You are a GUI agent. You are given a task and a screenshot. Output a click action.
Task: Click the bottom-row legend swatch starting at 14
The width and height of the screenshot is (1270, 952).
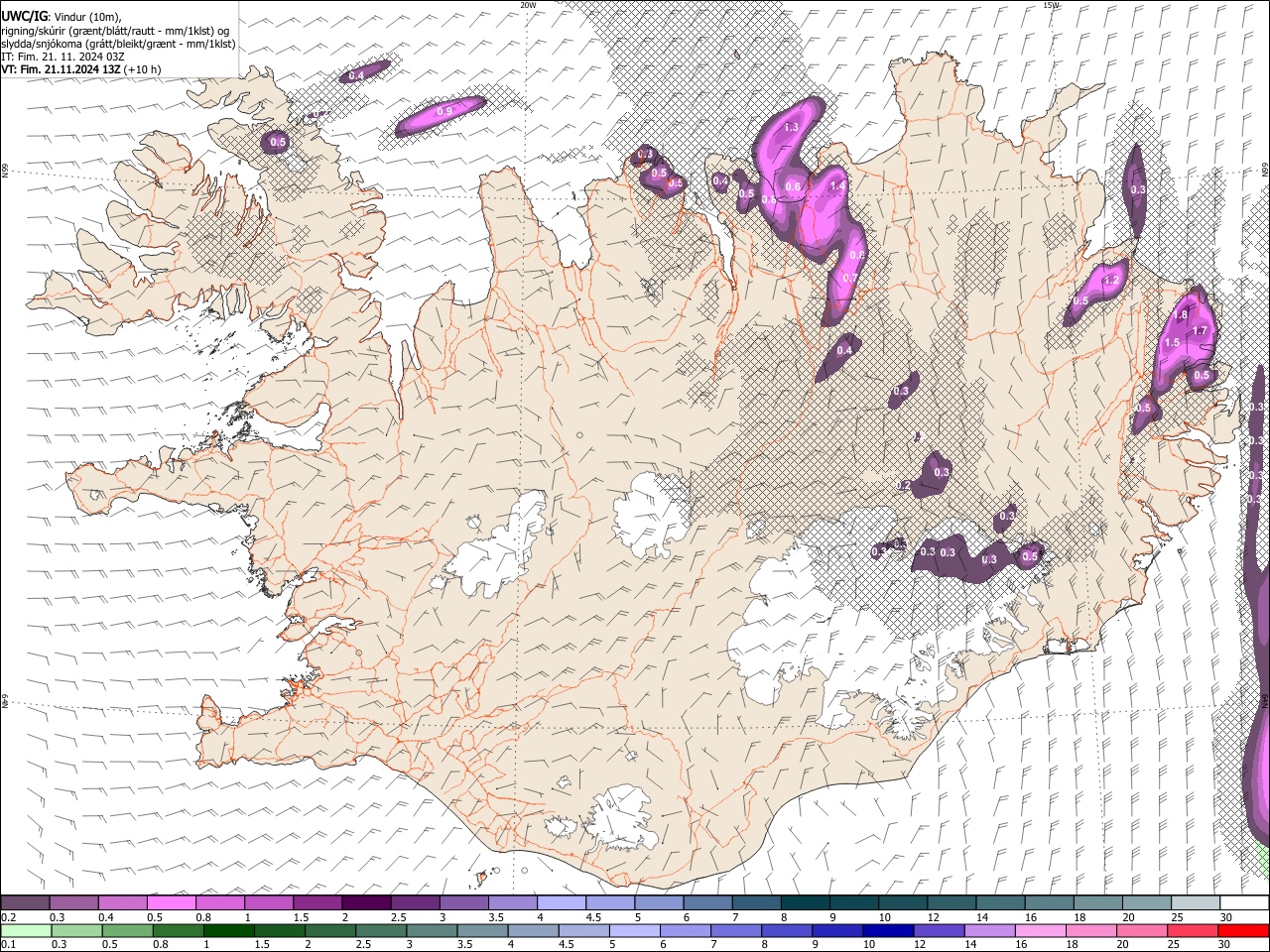point(989,930)
